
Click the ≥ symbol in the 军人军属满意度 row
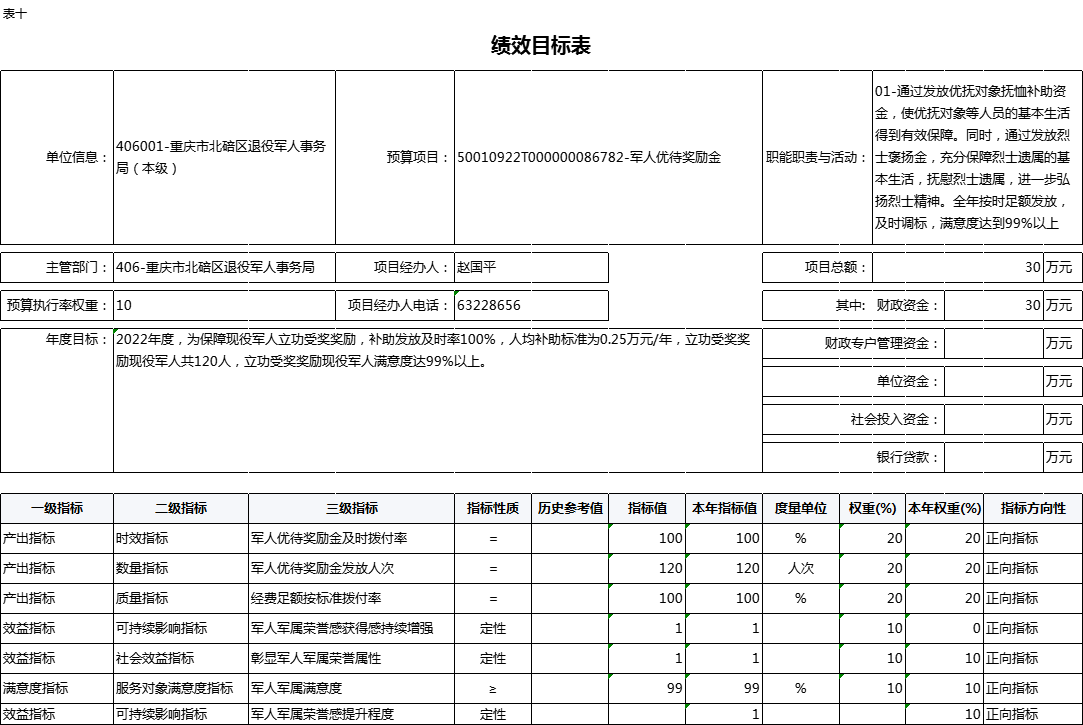point(493,689)
